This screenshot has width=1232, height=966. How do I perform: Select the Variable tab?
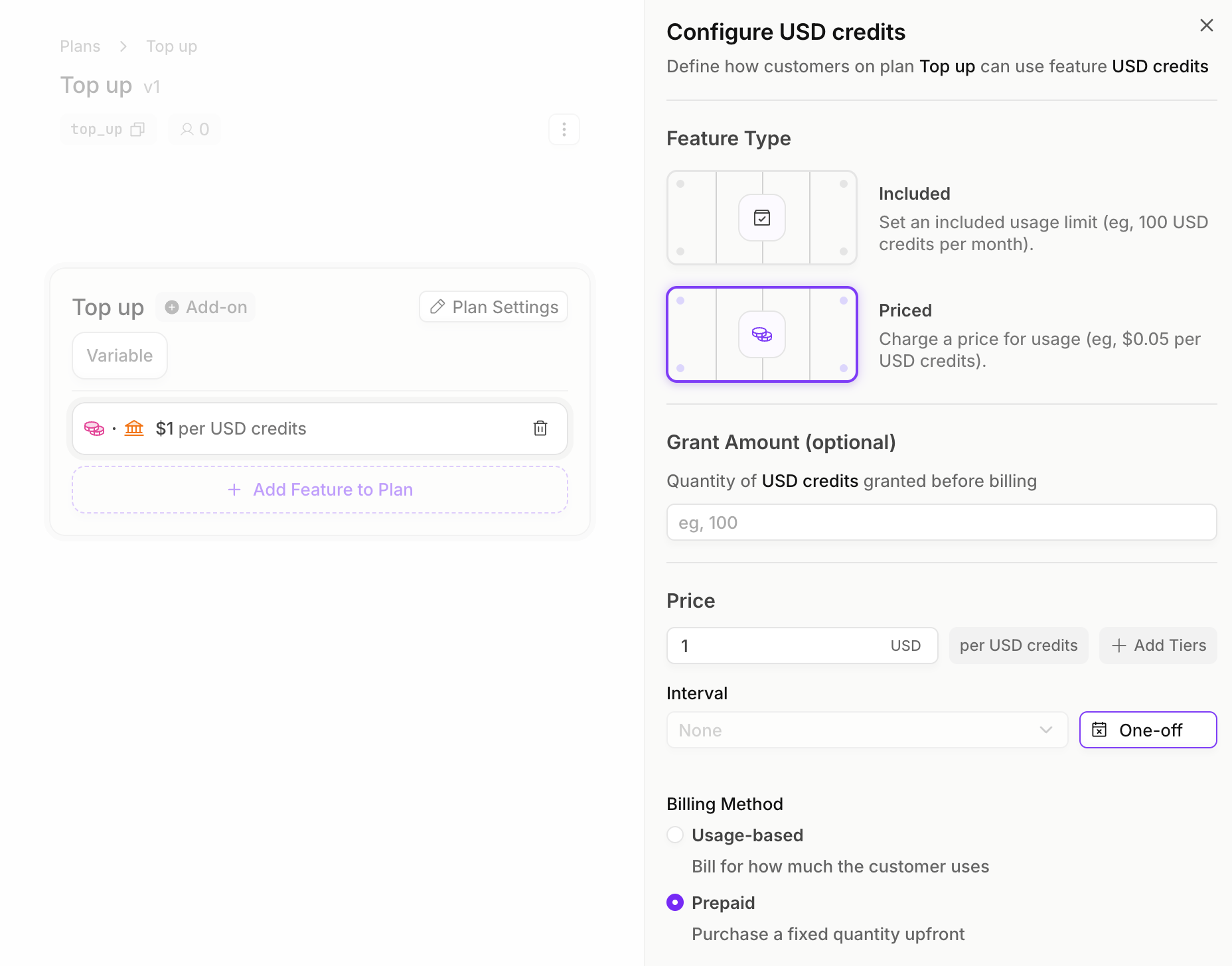[x=119, y=356]
